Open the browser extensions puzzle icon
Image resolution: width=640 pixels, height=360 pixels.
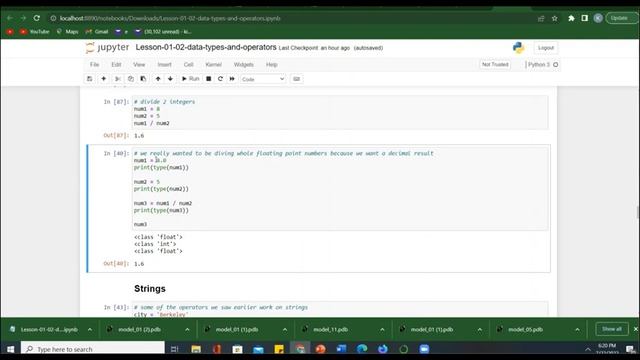571,18
